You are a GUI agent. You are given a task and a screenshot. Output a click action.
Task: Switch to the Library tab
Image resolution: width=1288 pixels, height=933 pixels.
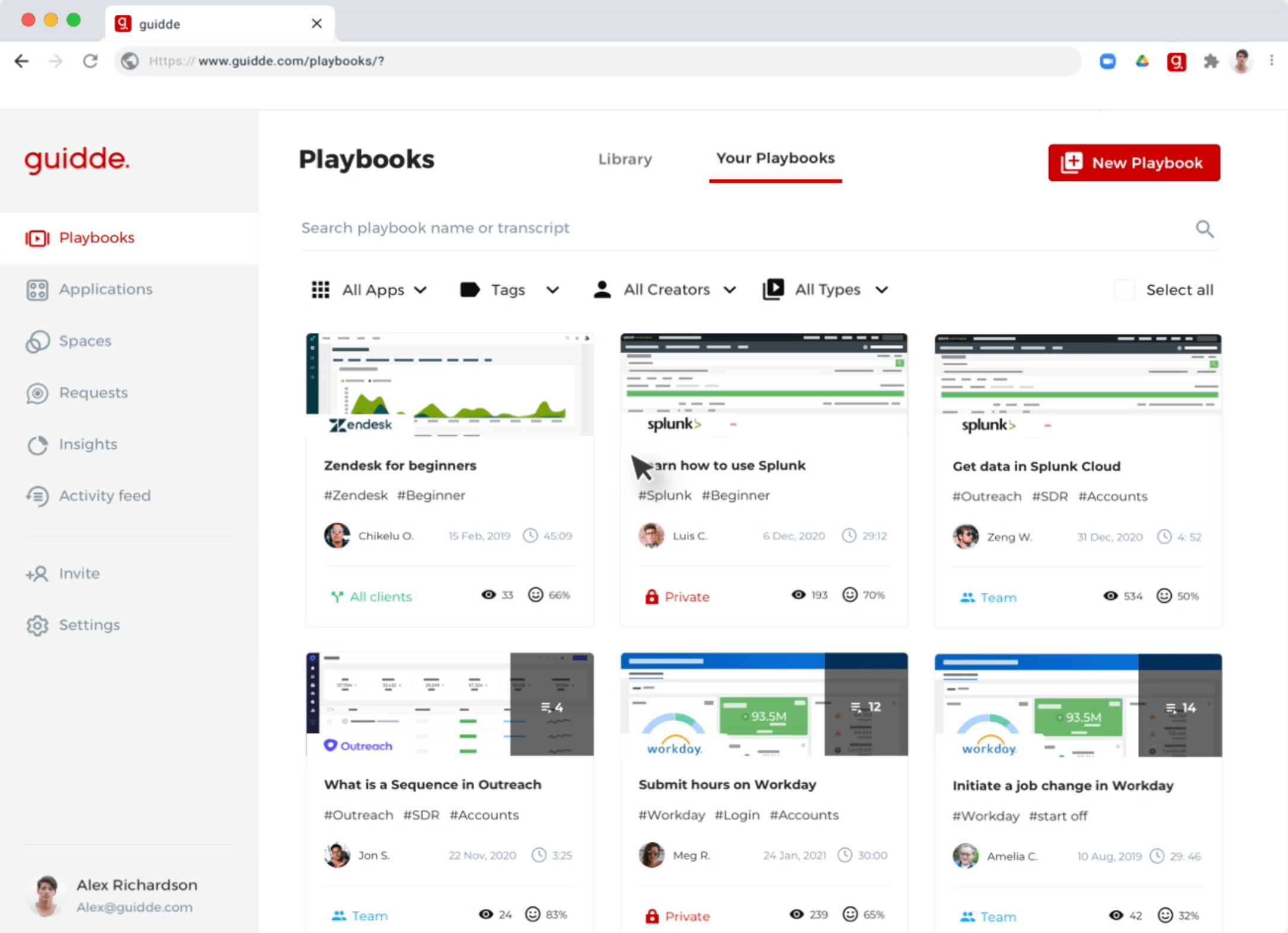pyautogui.click(x=625, y=159)
